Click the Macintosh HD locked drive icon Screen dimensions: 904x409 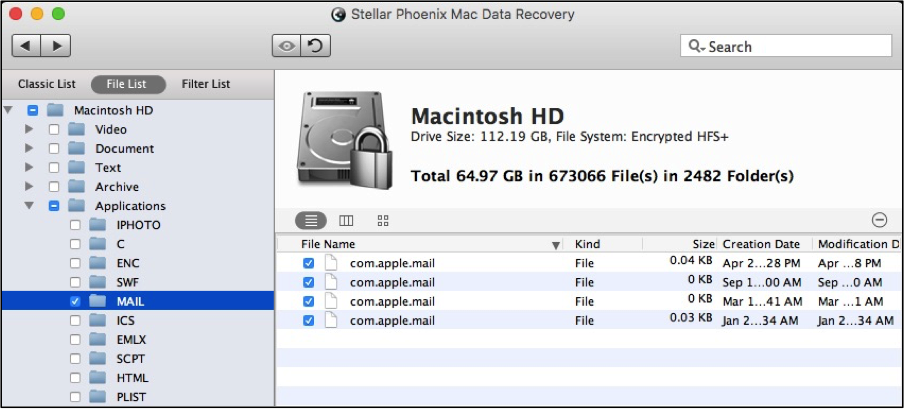345,140
